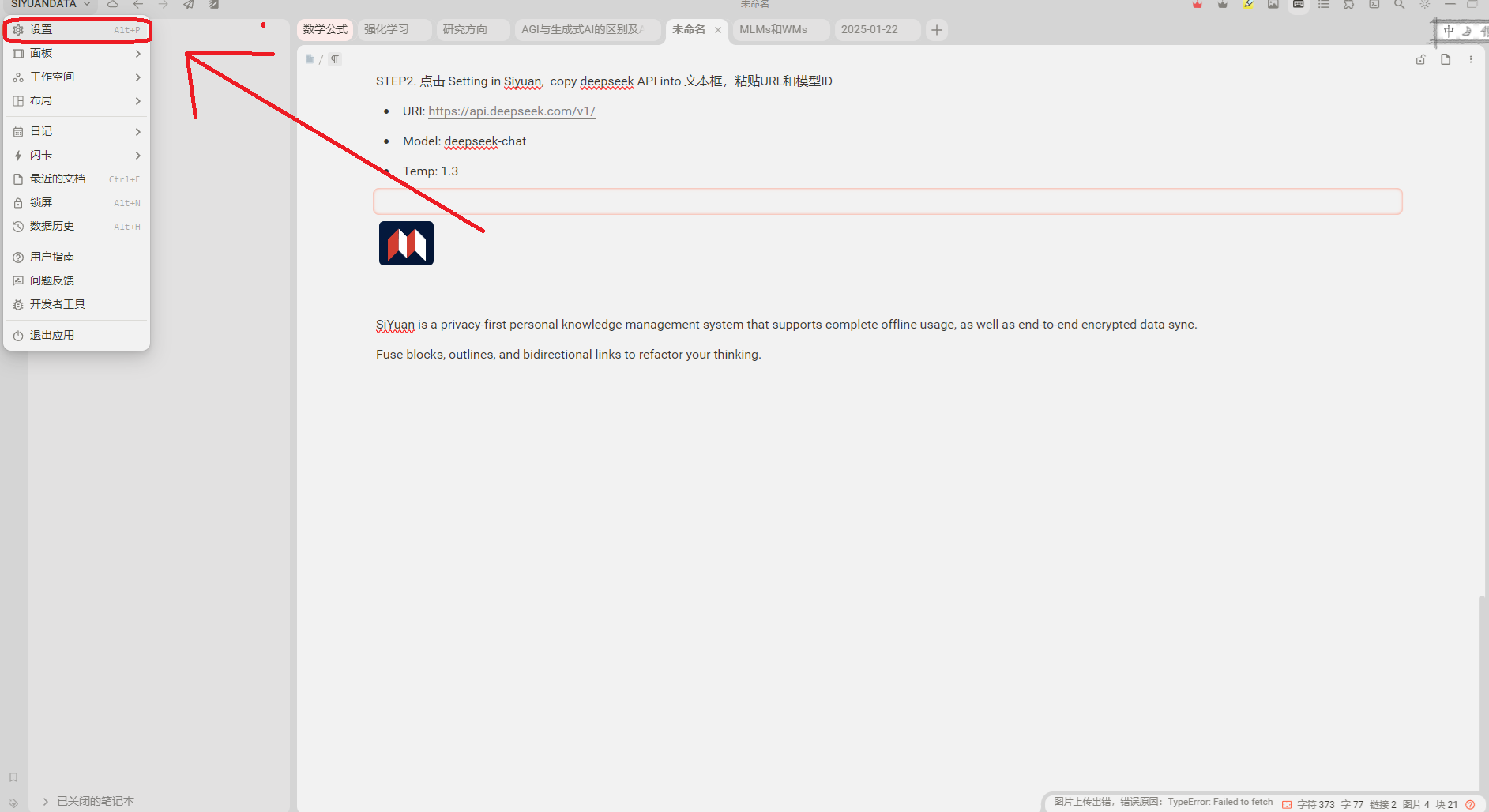Switch to the 2025-01-22 tab
This screenshot has height=812, width=1489.
[x=869, y=30]
